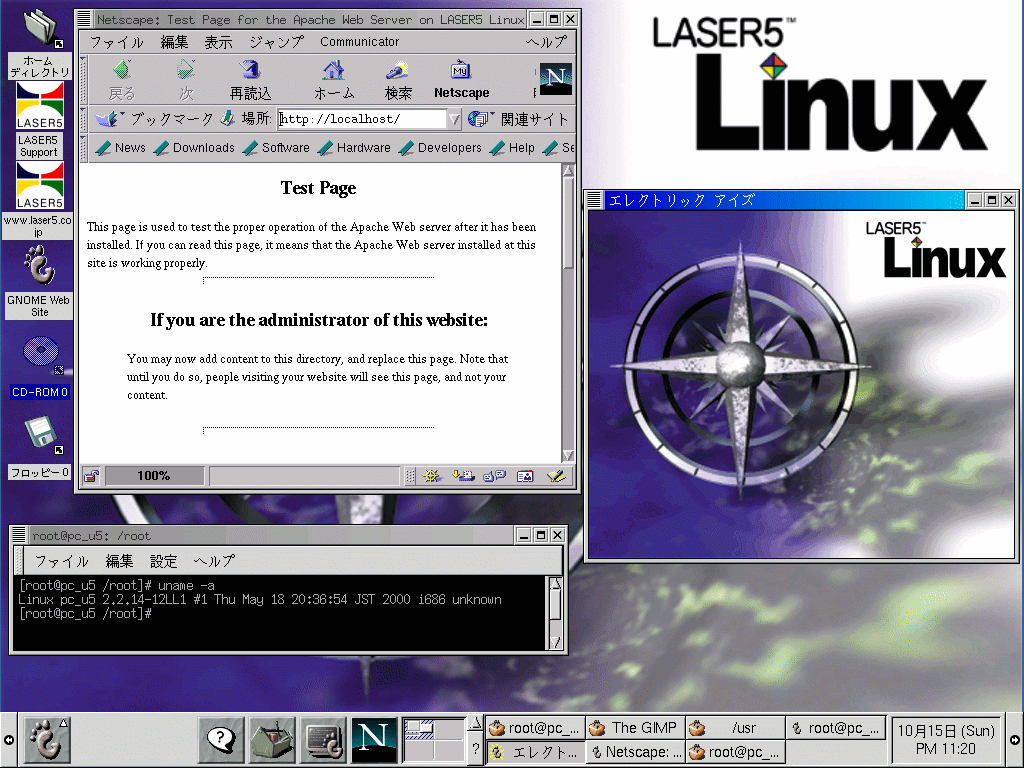Click the tasklist up-arrow button on the panel
Screen dimensions: 1024x768
475,723
